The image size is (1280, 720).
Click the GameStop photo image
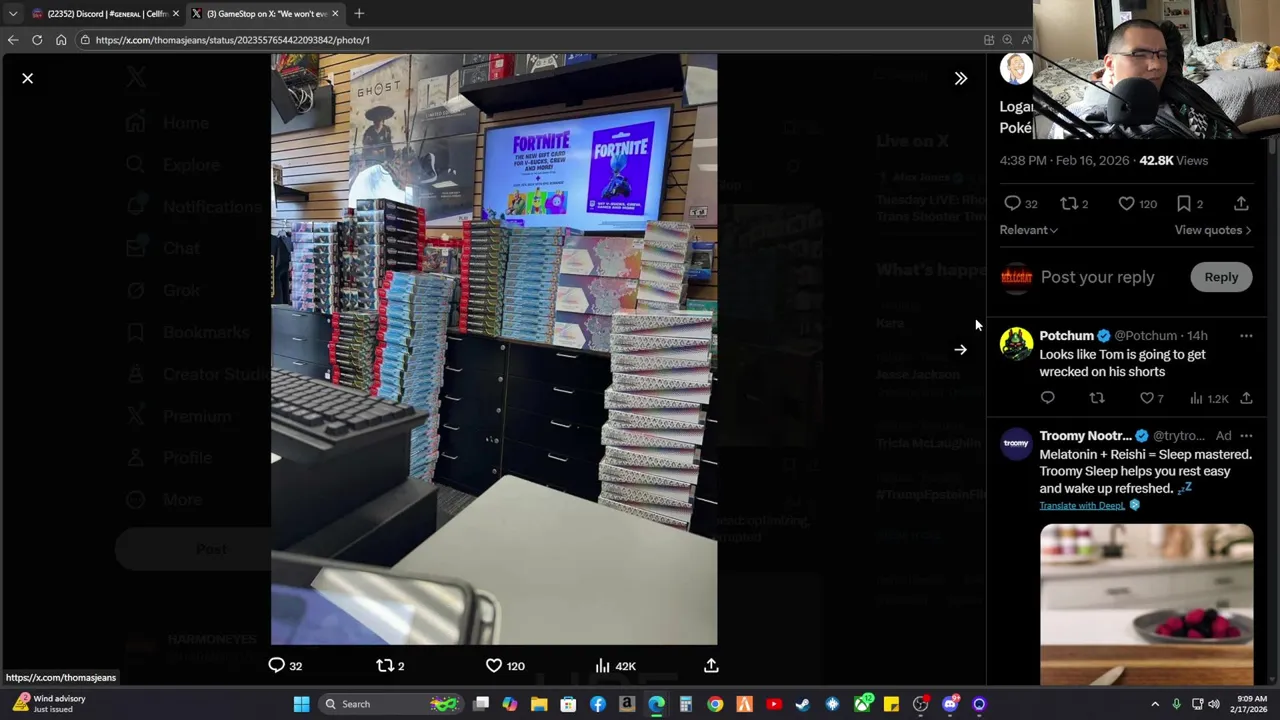click(x=494, y=349)
